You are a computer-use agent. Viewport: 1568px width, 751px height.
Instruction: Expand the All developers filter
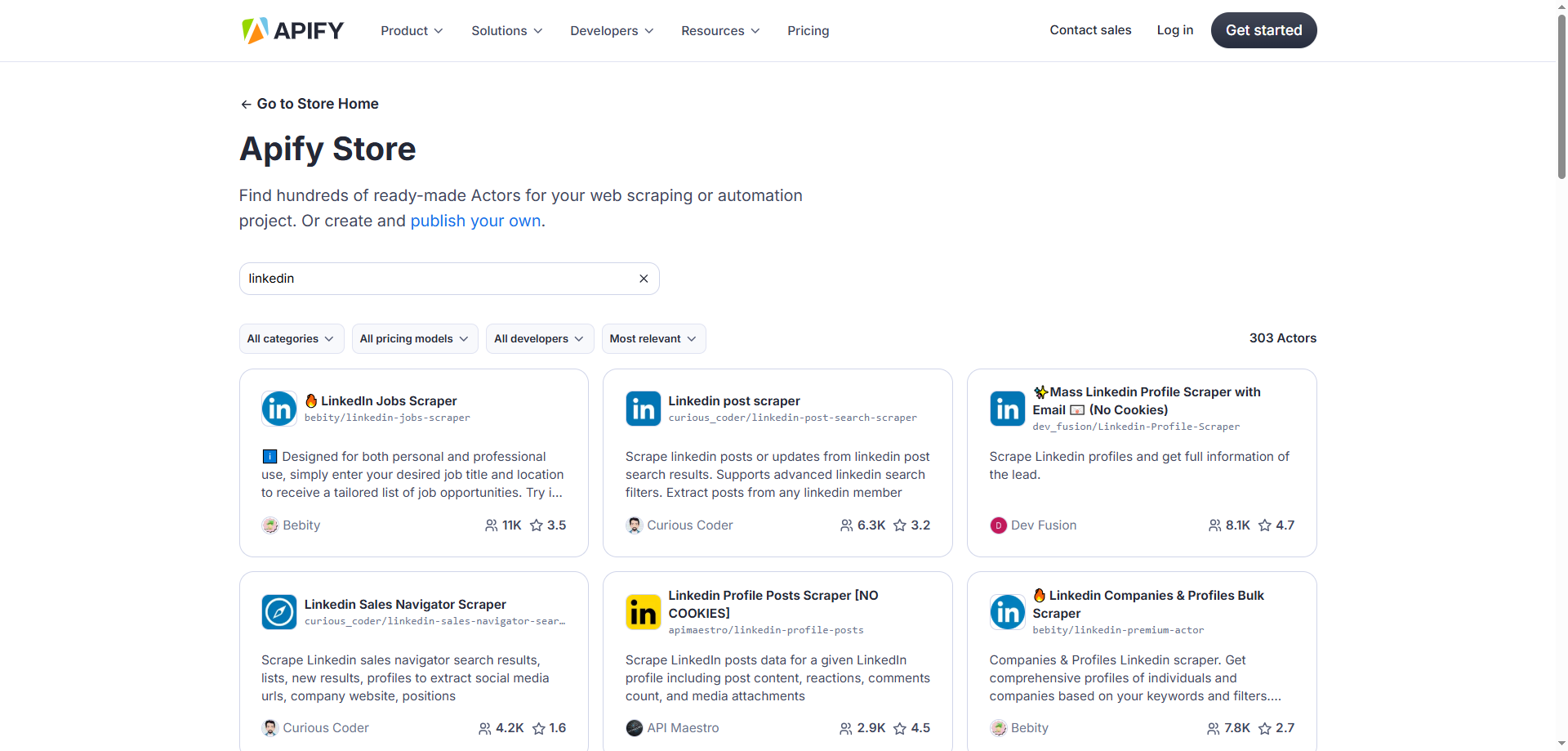coord(539,338)
